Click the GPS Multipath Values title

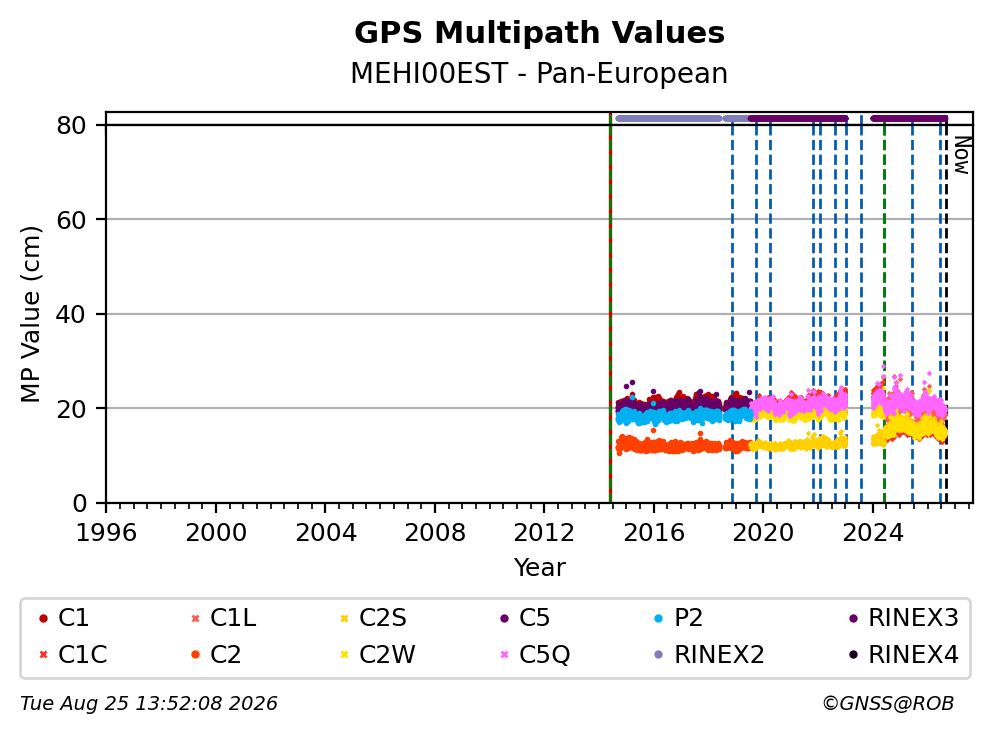(539, 33)
